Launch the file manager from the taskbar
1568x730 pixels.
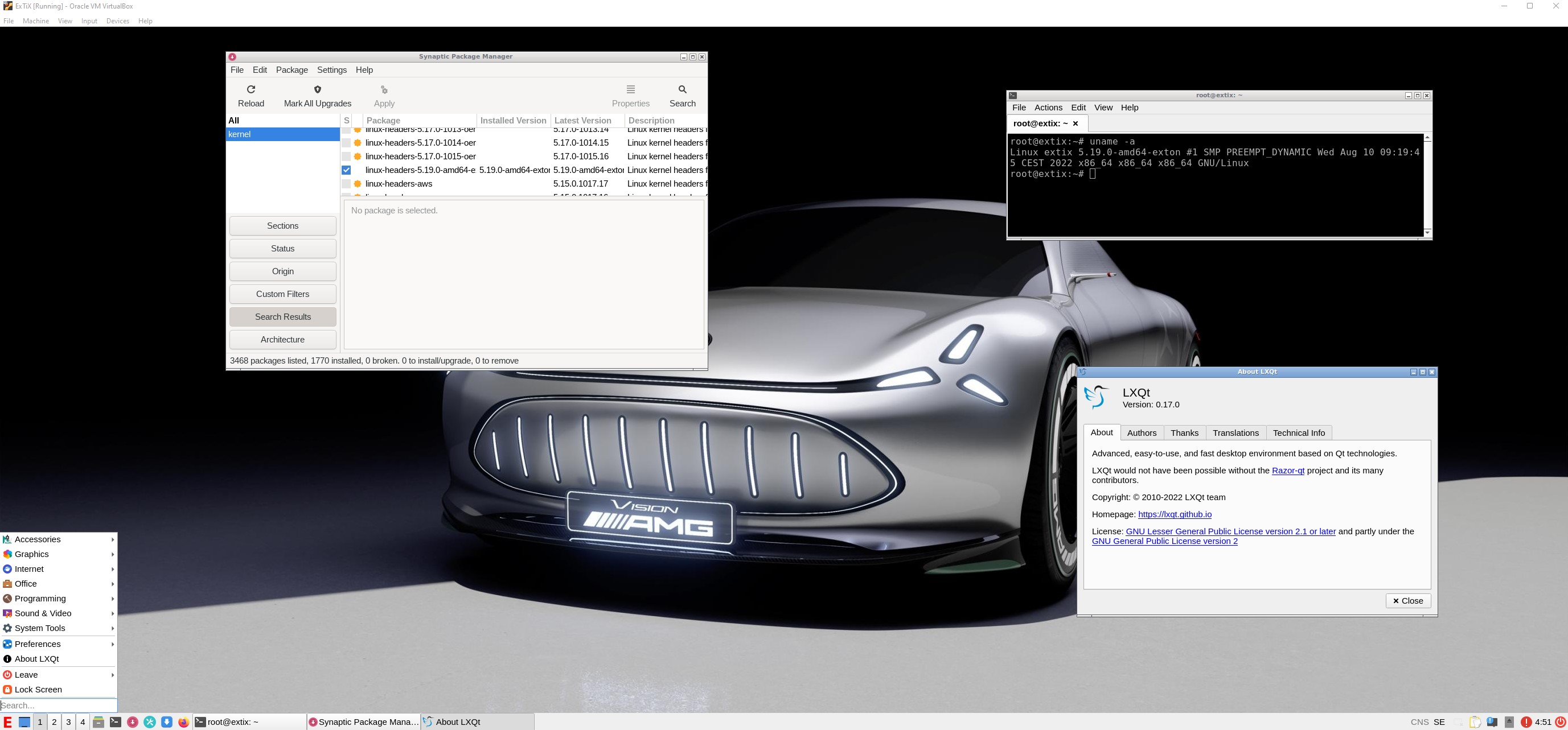(98, 722)
